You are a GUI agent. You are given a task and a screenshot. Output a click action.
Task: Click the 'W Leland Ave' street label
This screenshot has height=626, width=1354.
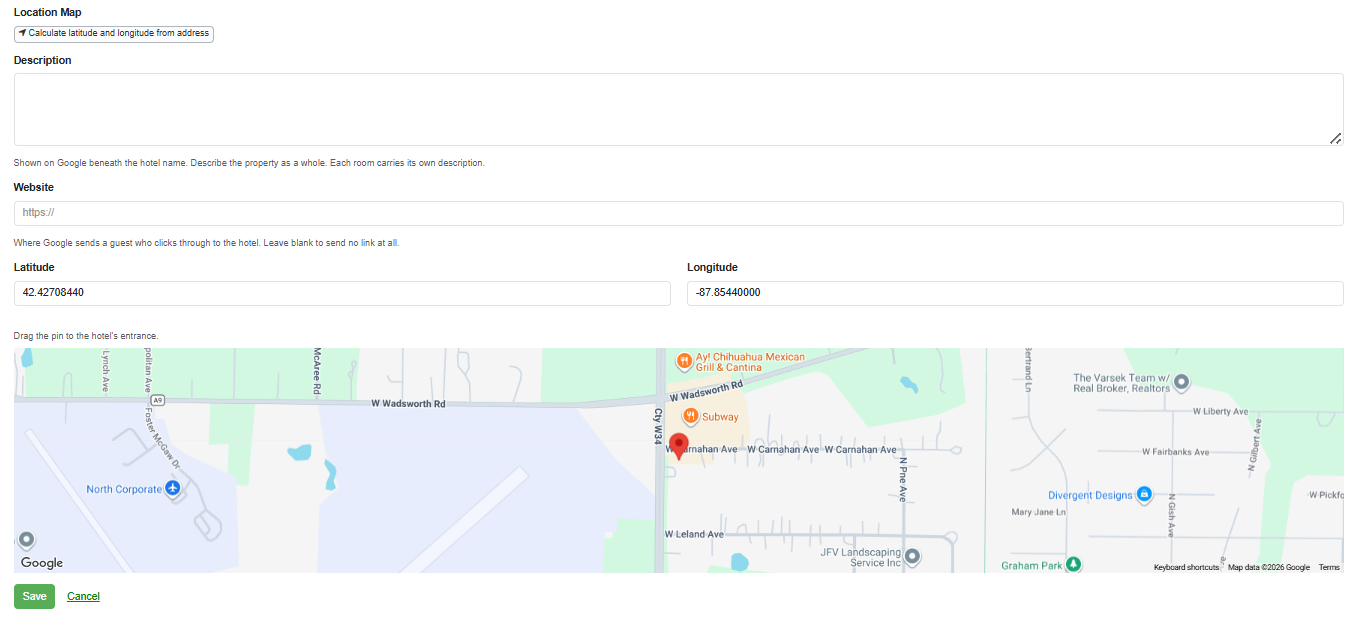(694, 534)
